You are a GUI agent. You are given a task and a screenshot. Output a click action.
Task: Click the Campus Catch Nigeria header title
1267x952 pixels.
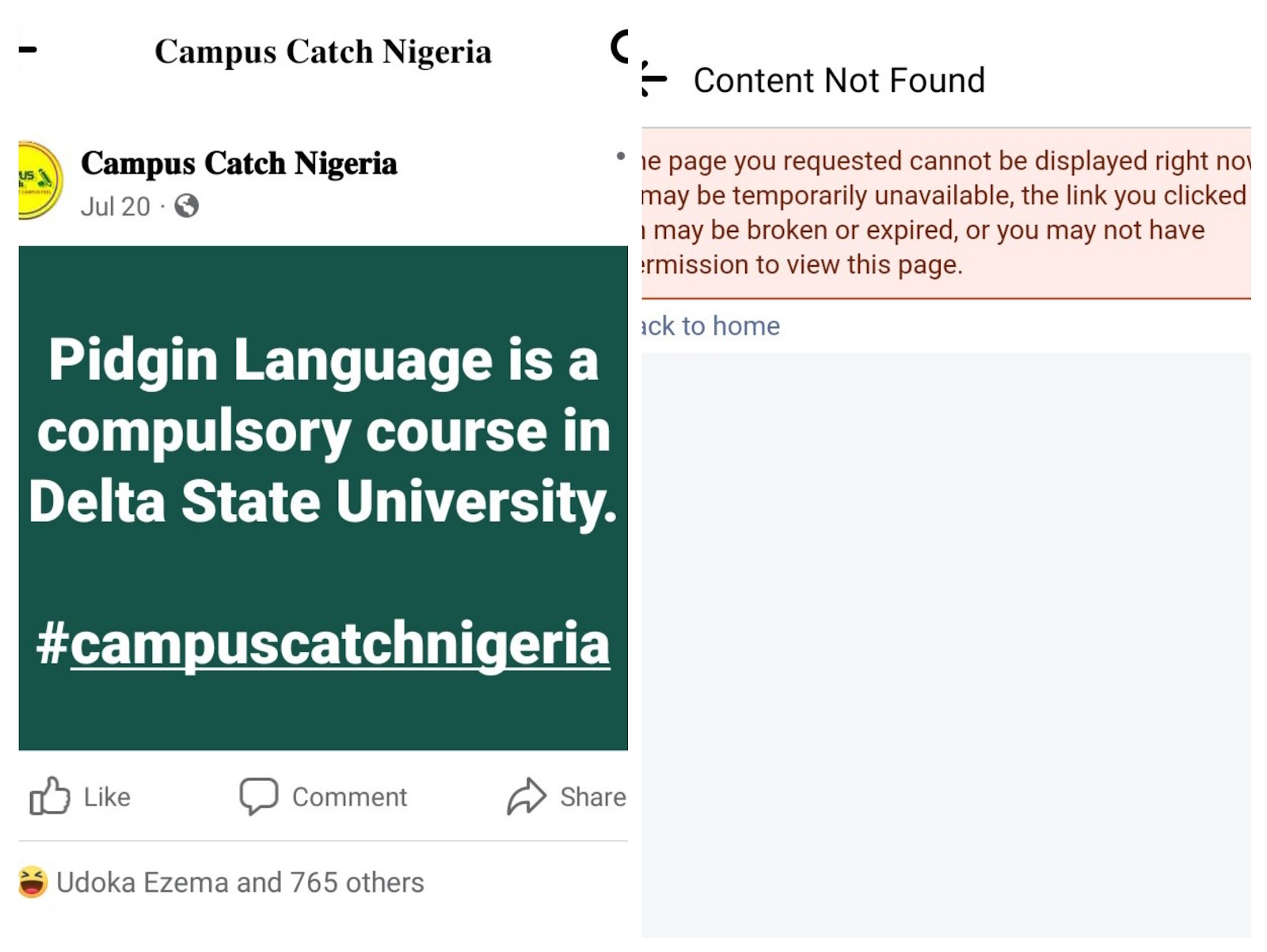(x=322, y=51)
